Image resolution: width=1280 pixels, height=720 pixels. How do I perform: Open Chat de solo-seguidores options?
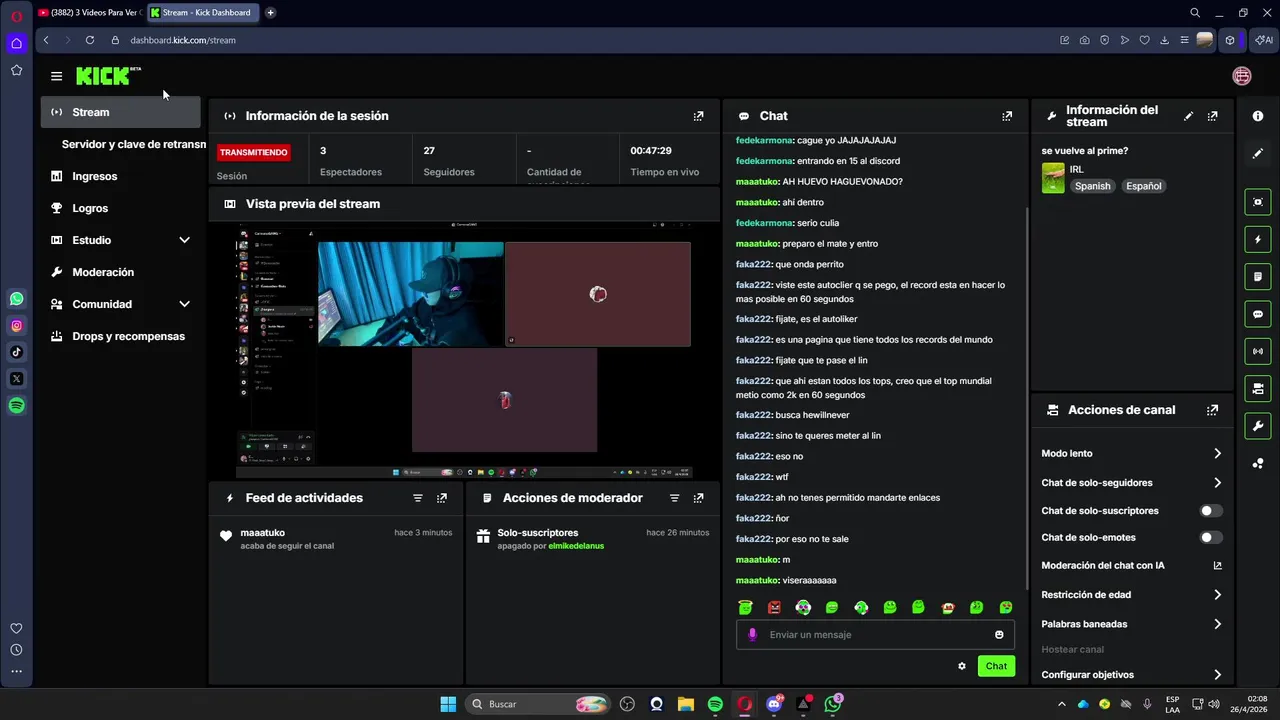[x=1132, y=483]
